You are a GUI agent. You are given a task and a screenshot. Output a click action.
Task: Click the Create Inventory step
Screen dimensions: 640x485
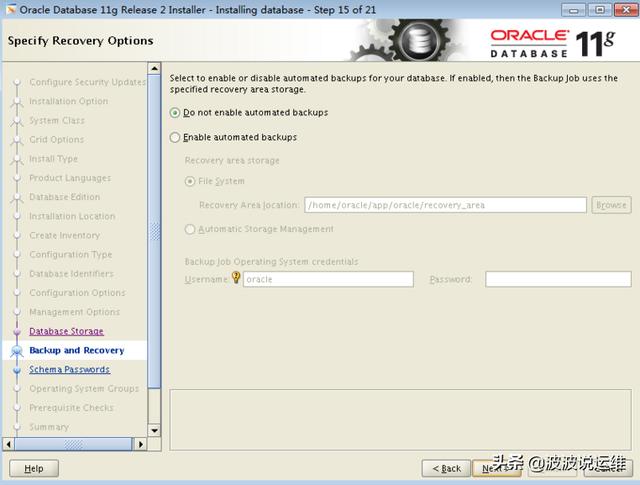pos(64,236)
